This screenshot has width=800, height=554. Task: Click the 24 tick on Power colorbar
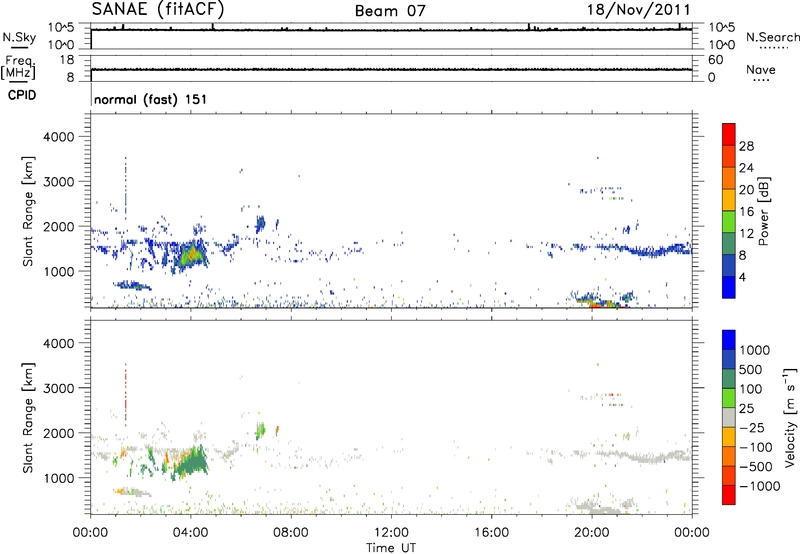tap(746, 168)
